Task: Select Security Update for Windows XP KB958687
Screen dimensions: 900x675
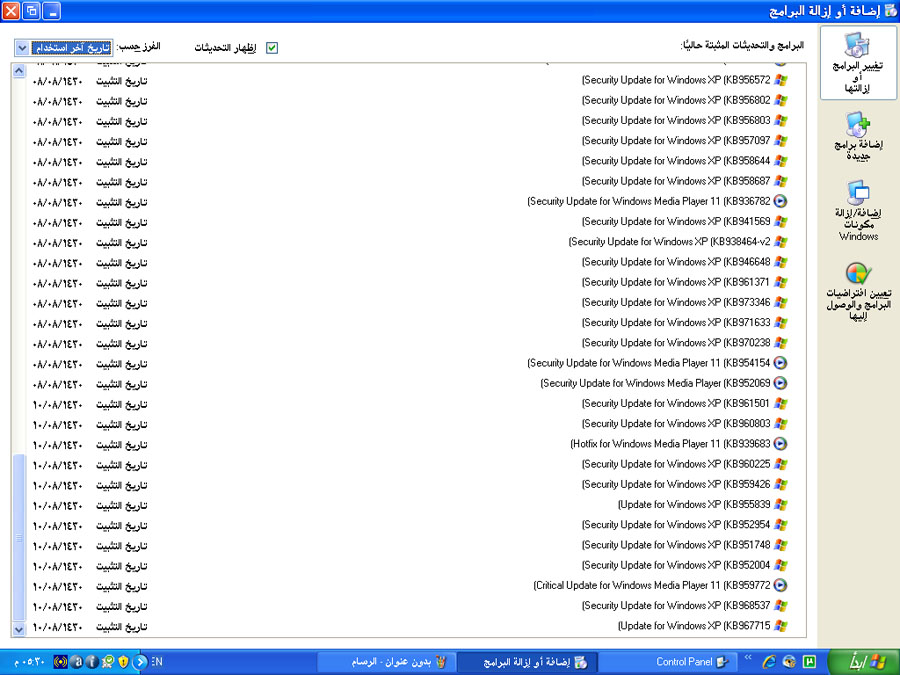Action: coord(676,181)
